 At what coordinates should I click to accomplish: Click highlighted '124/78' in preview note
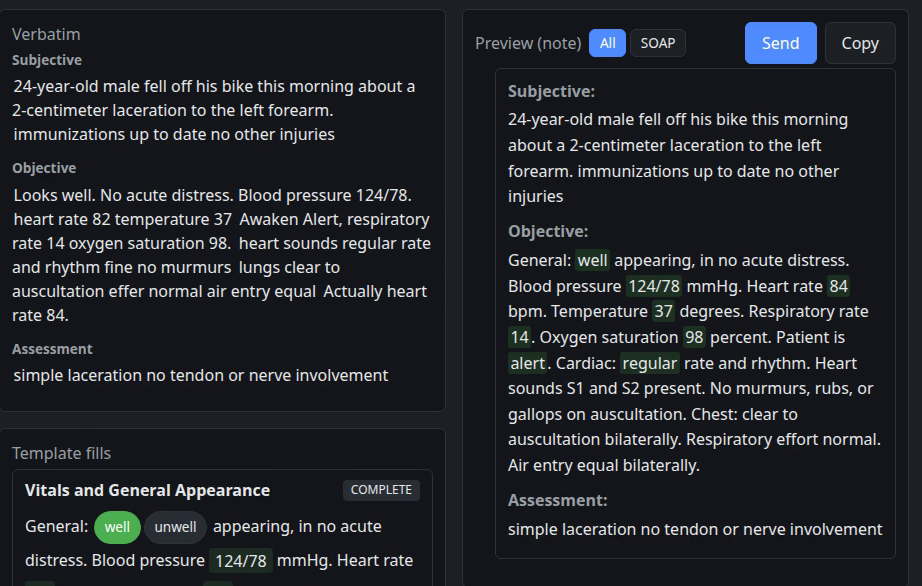[653, 286]
